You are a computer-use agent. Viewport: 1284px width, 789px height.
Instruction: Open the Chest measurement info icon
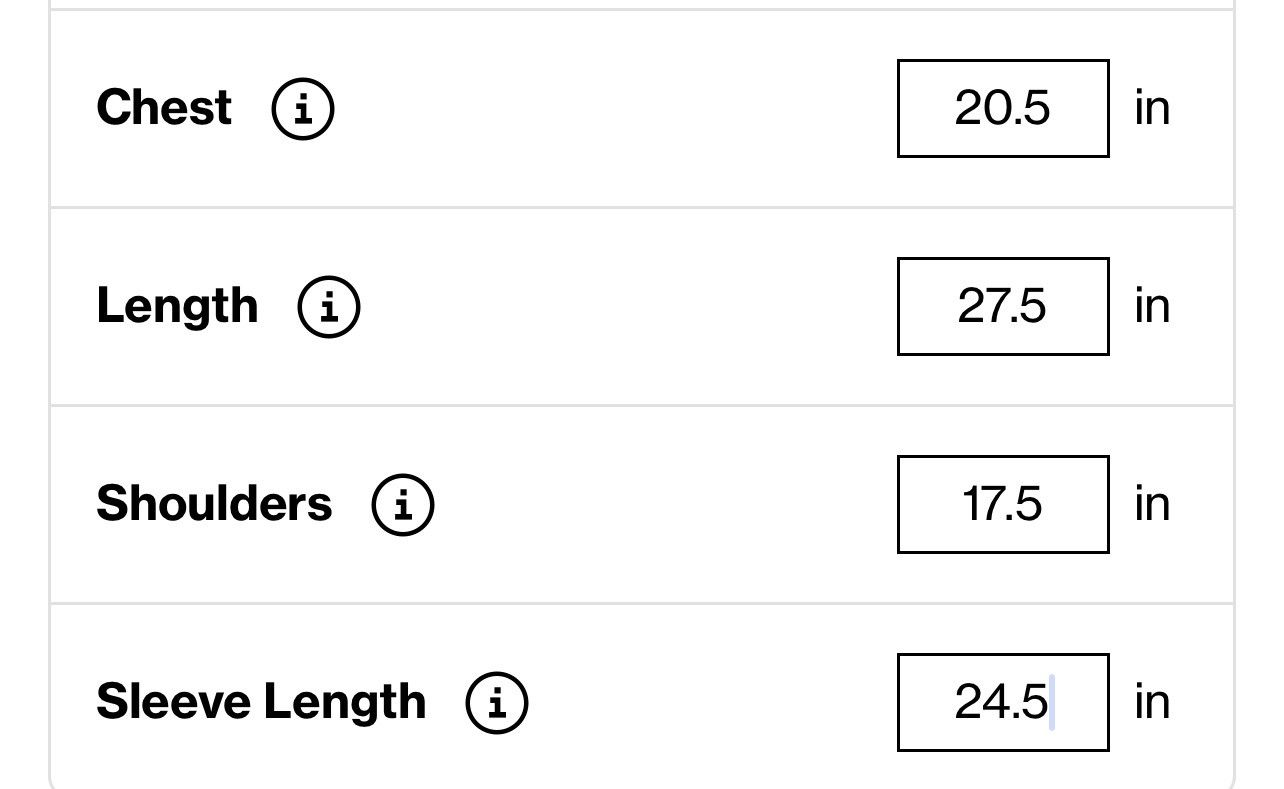point(303,108)
